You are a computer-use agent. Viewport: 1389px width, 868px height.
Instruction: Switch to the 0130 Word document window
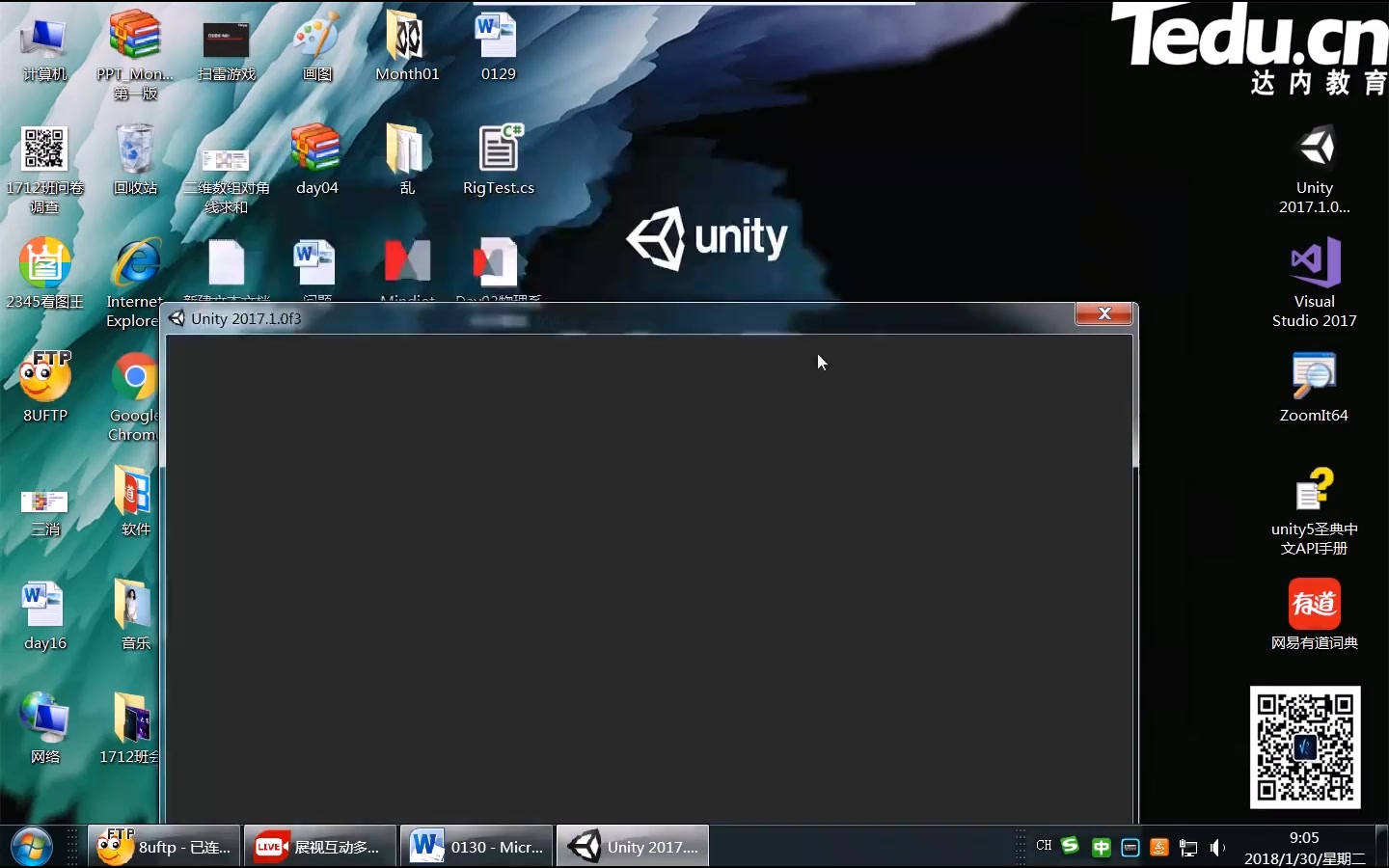[476, 846]
